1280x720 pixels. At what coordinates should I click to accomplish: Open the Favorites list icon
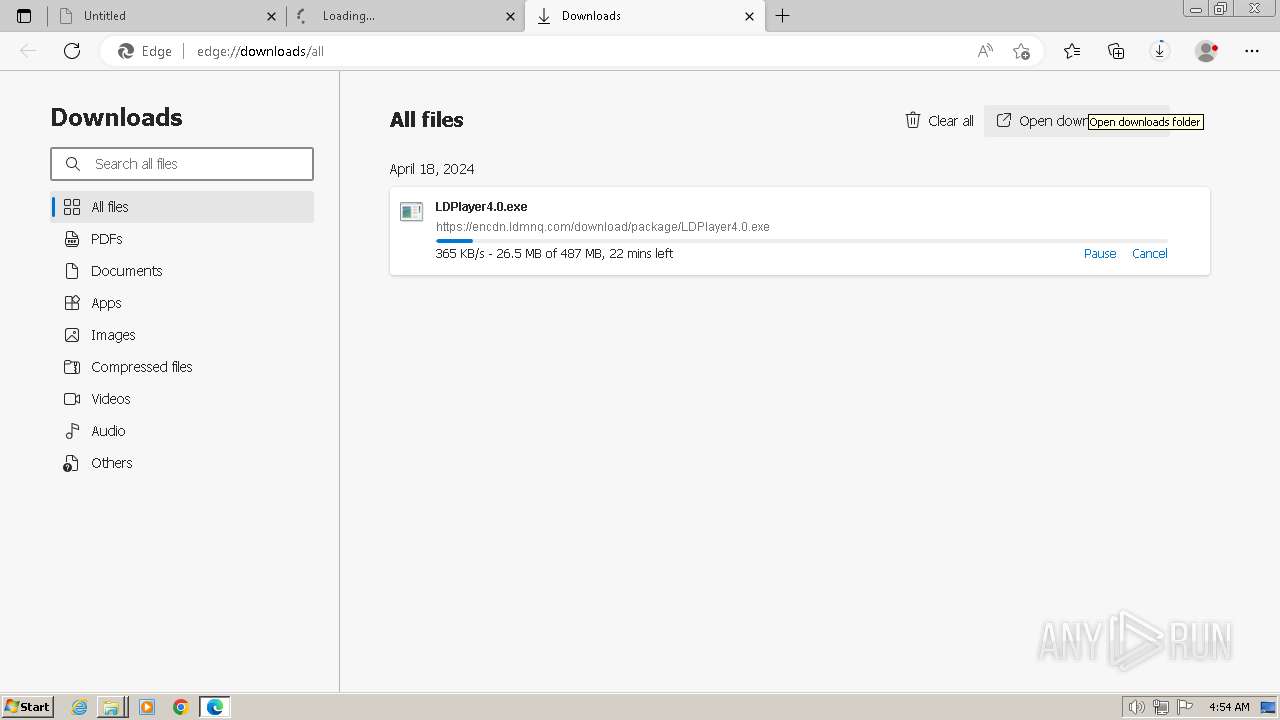(x=1072, y=51)
